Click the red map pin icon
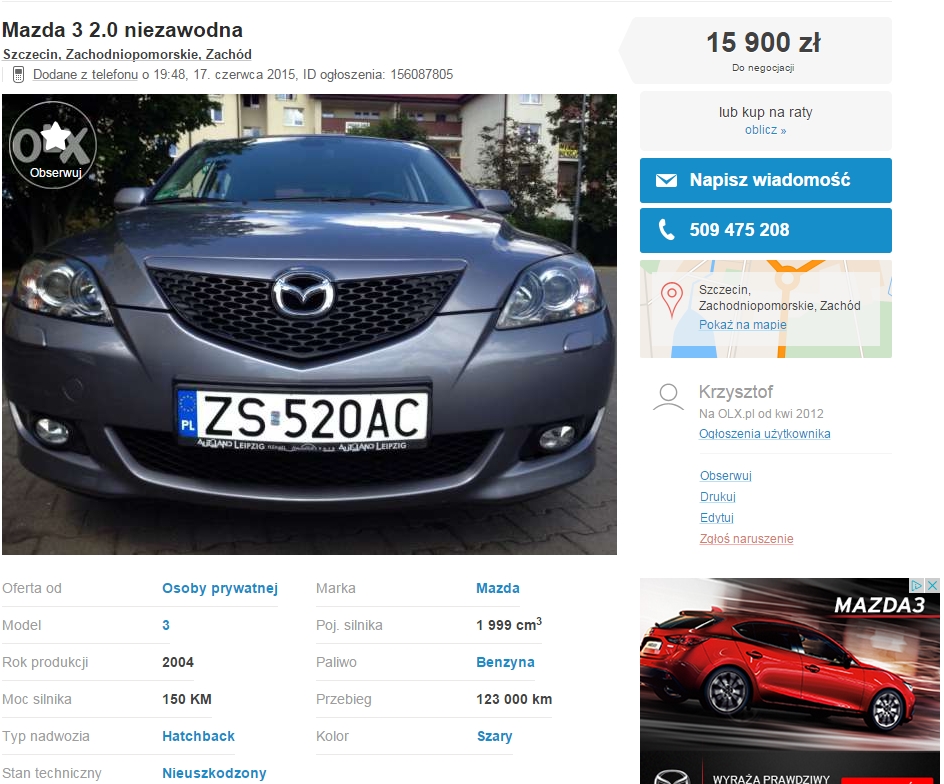This screenshot has width=944, height=784. click(x=673, y=297)
